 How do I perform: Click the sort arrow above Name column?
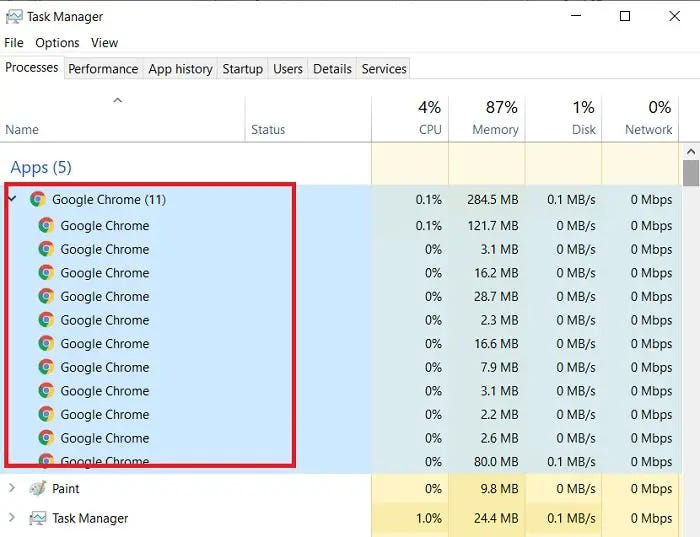click(x=118, y=100)
